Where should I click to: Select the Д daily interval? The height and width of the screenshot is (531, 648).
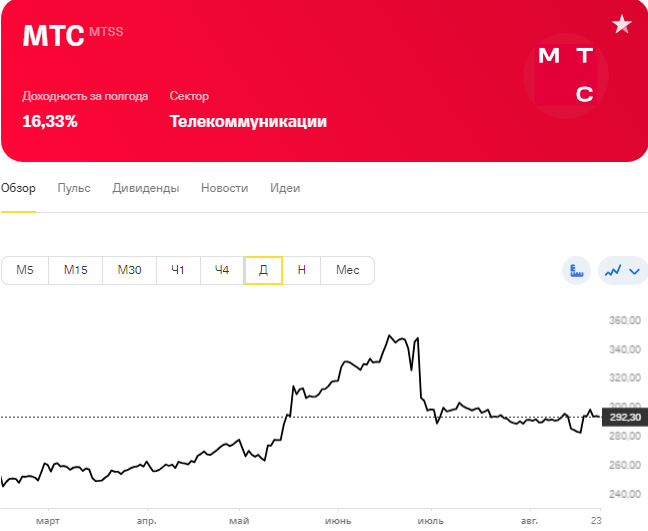coord(263,270)
